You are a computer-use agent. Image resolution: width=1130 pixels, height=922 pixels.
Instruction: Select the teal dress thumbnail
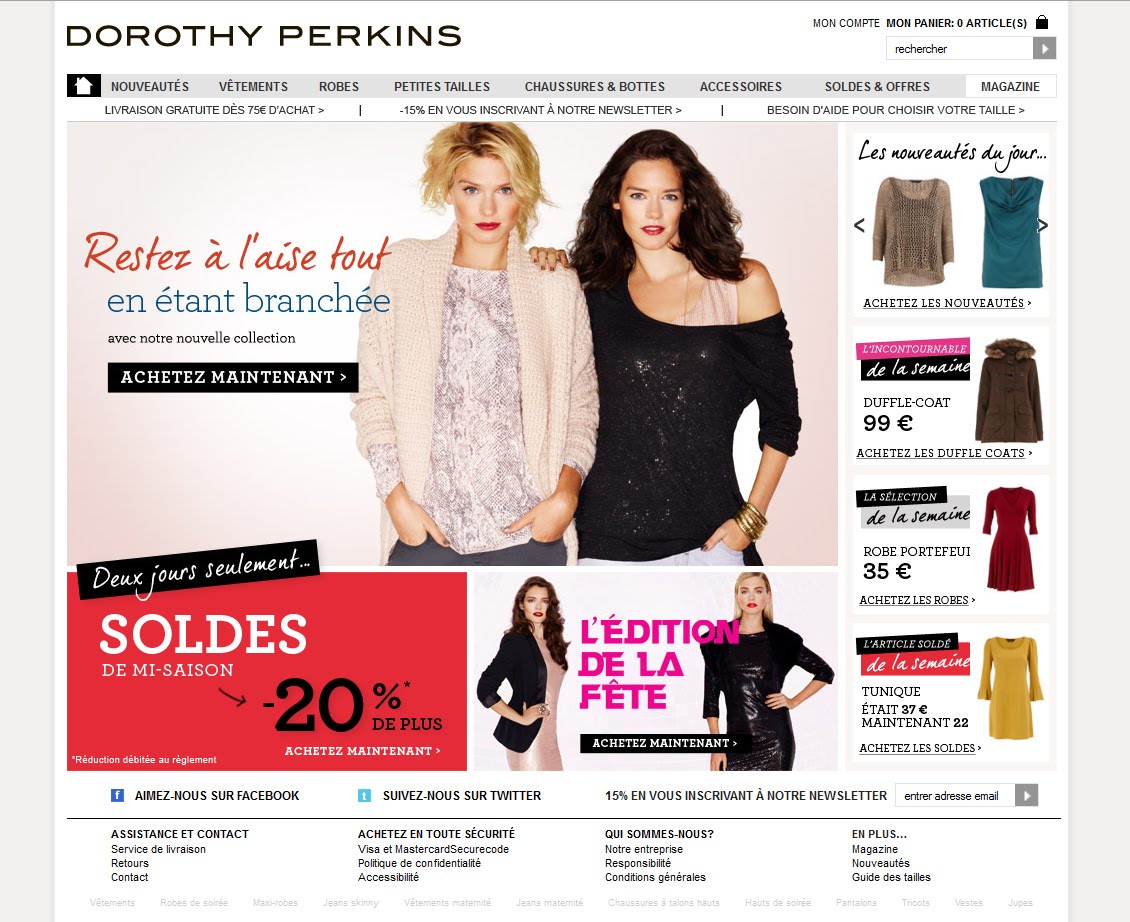click(x=1011, y=232)
